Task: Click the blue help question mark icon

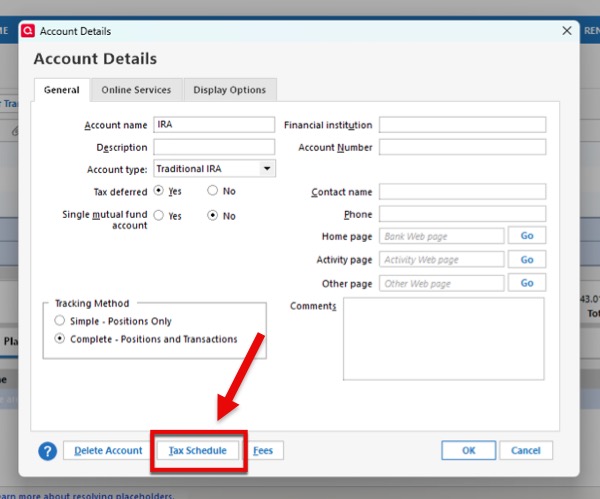Action: (47, 451)
